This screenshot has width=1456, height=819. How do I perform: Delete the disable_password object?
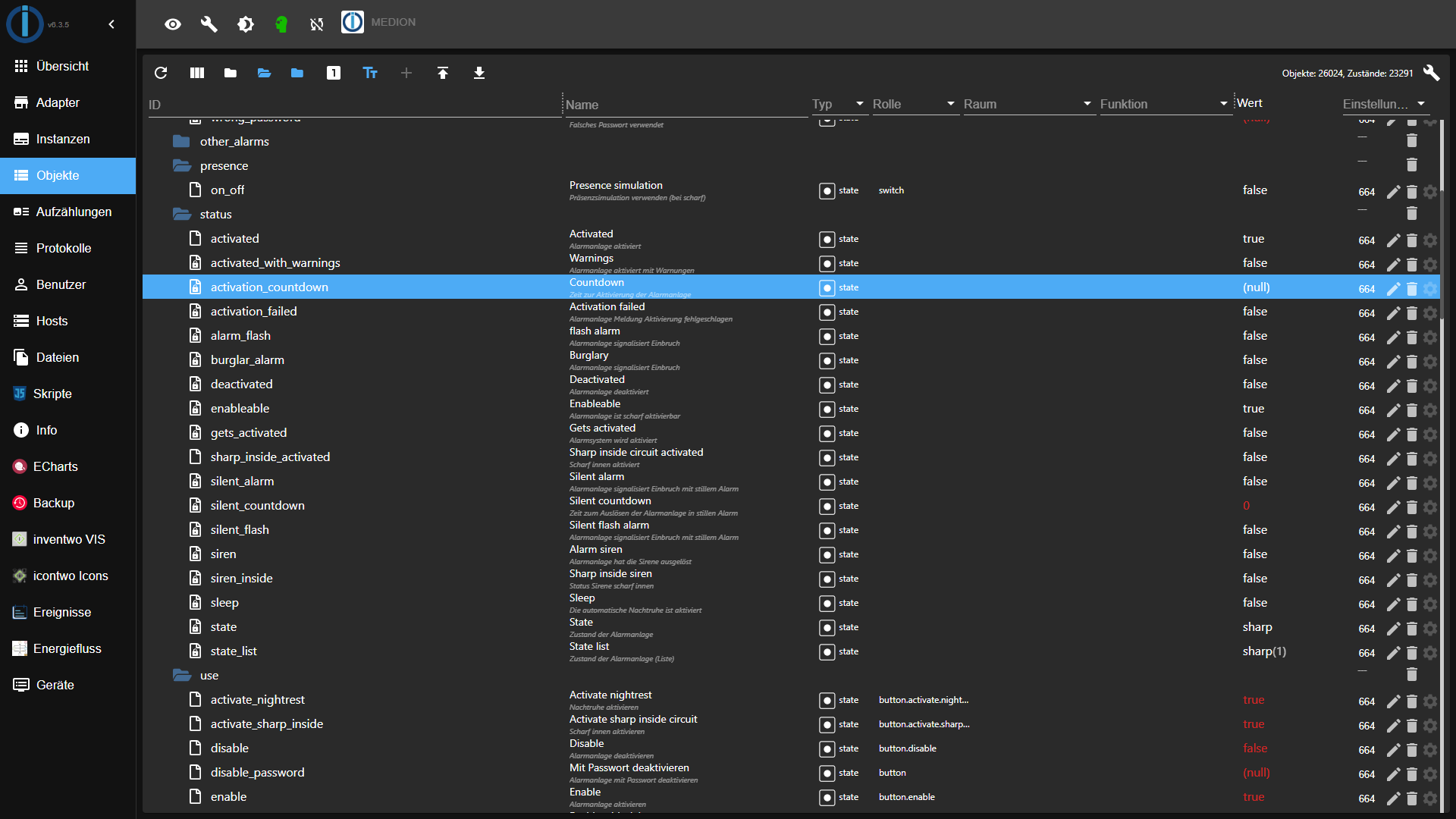[1412, 774]
